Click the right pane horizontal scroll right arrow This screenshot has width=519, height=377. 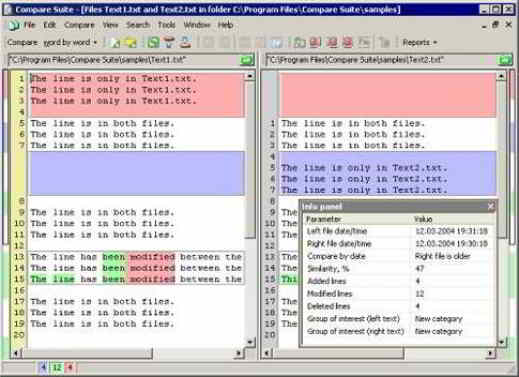coord(490,353)
